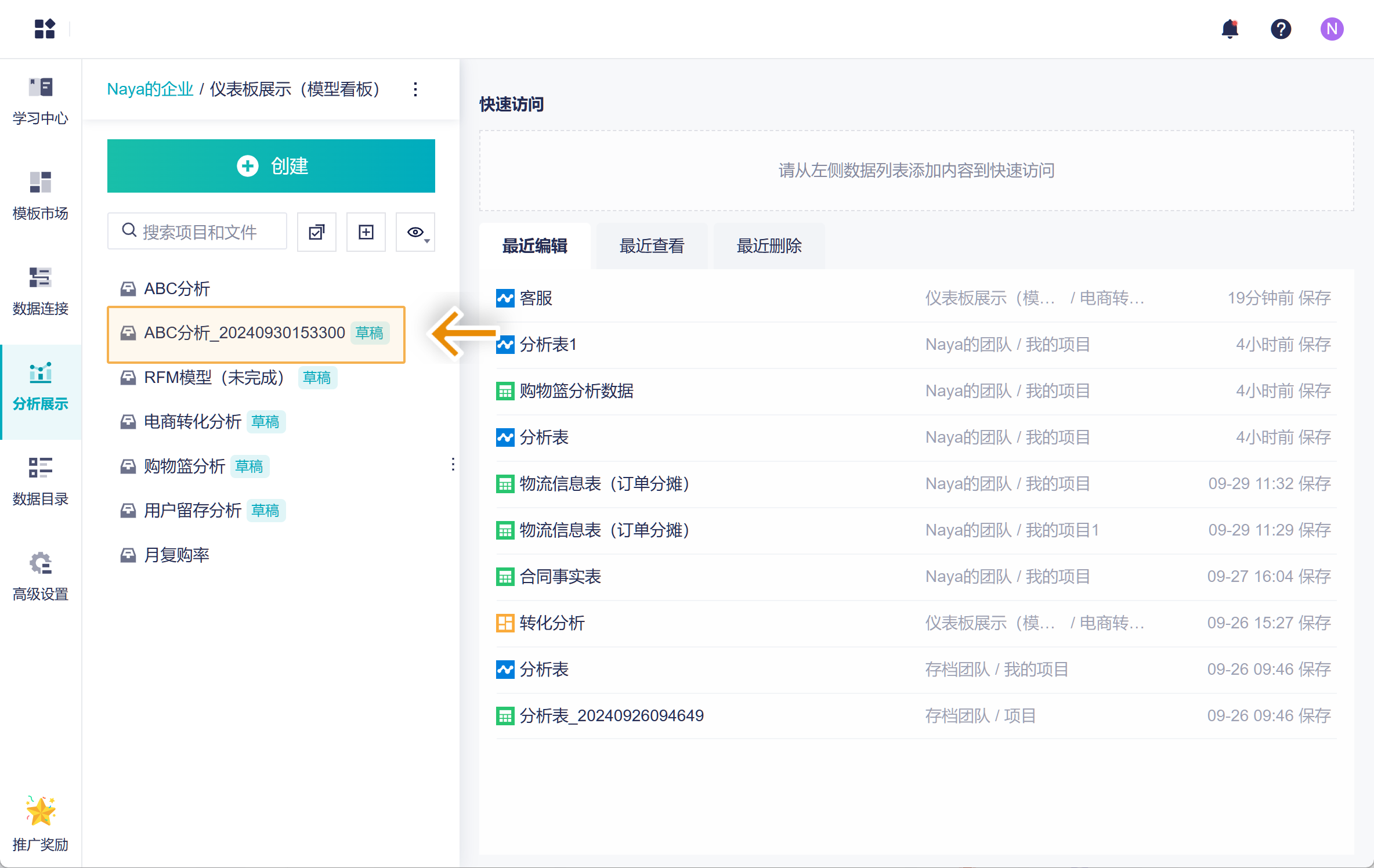Switch to the 最近删除 tab

pos(769,246)
